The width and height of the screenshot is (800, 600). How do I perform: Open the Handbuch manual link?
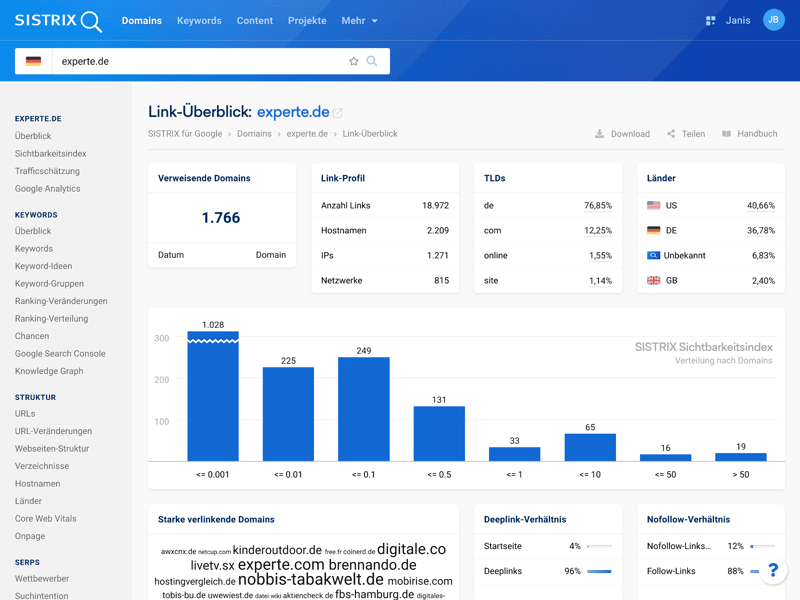[749, 134]
